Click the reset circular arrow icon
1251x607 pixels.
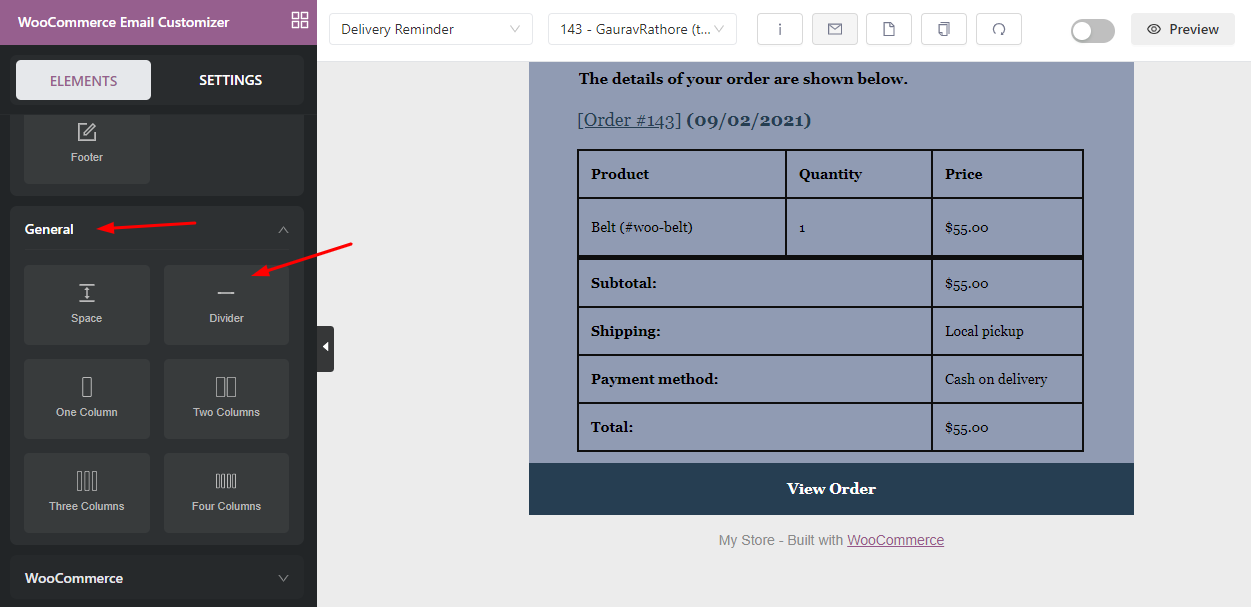[999, 29]
